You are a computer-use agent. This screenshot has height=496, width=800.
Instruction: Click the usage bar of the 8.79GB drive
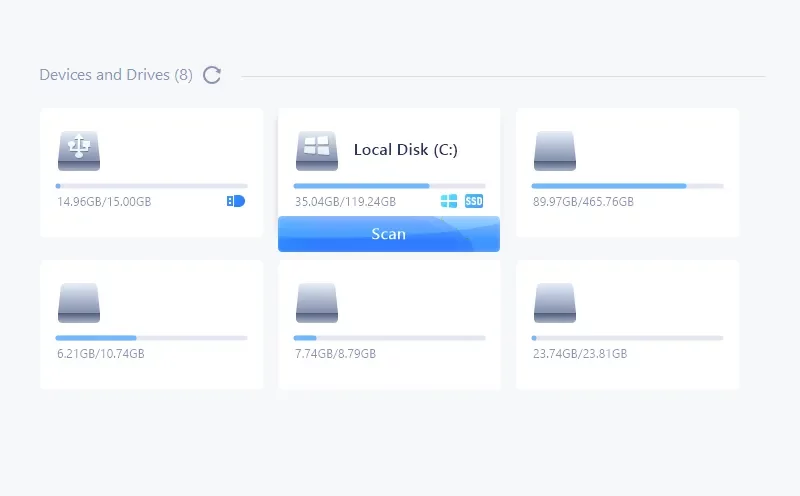389,338
